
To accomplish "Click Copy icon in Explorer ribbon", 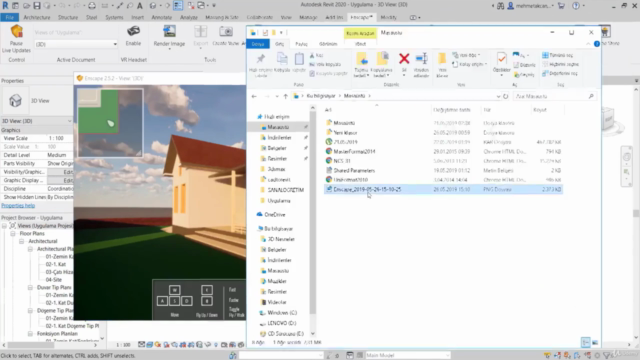I will pyautogui.click(x=282, y=59).
